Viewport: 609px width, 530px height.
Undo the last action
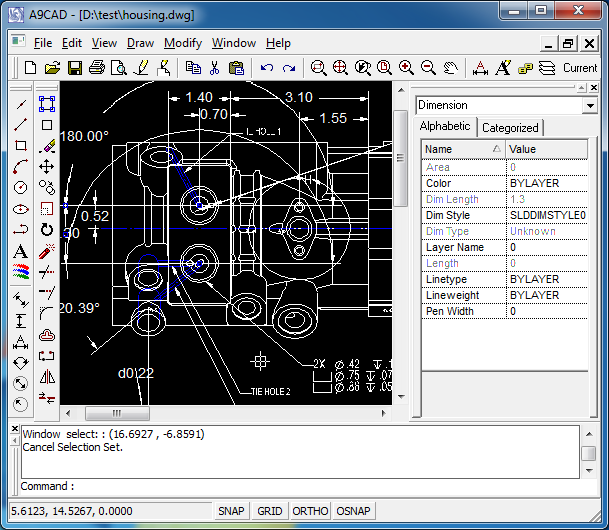coord(267,68)
